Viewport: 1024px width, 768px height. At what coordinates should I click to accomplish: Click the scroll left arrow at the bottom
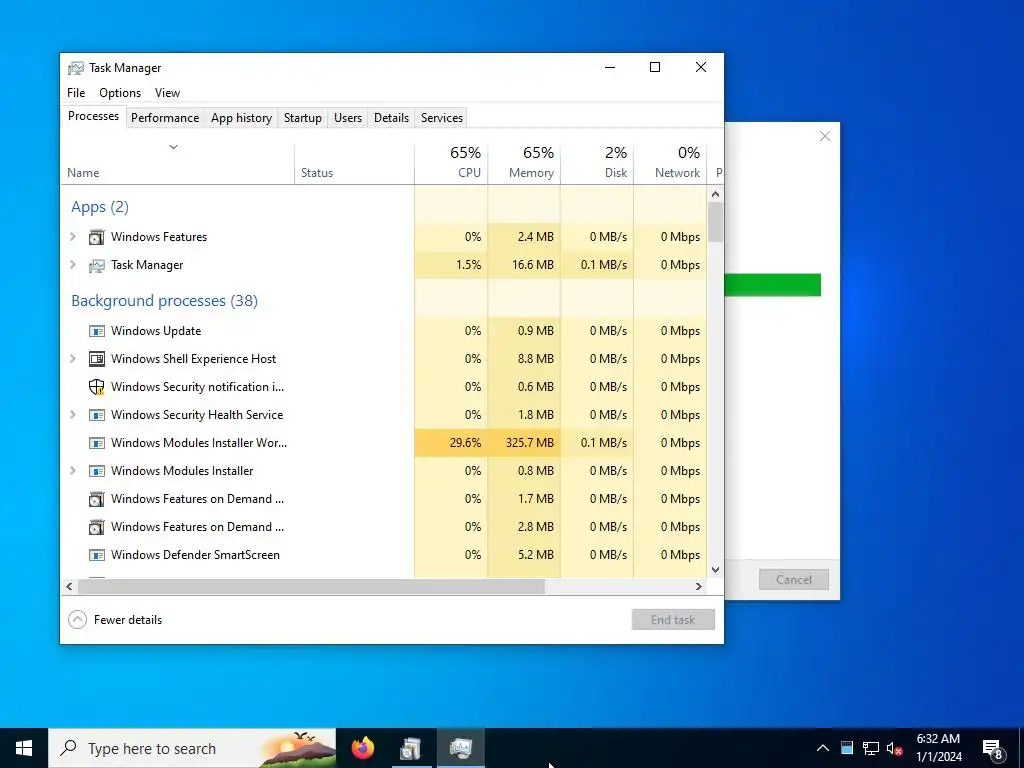(69, 586)
